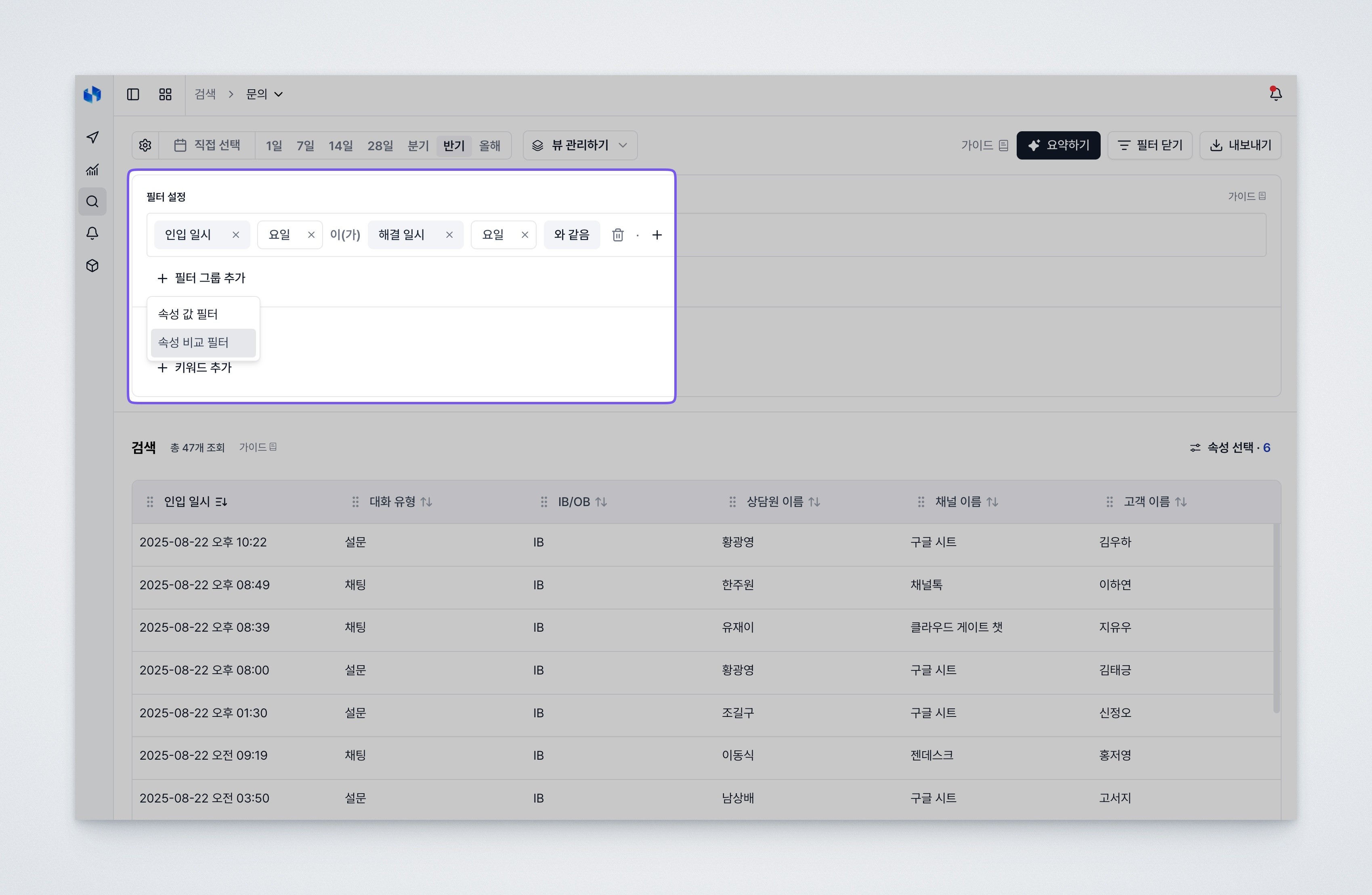Open the 문의 breadcrumb dropdown

[x=264, y=94]
